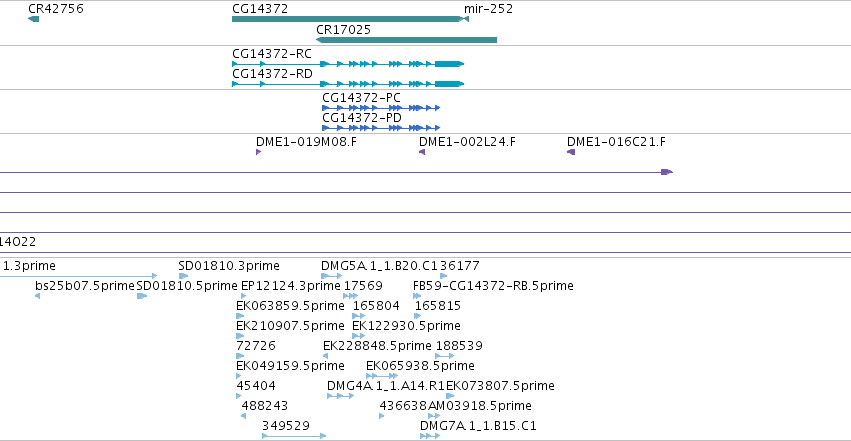Click EST EK049159.5prime
Viewport: 851px width, 441px height.
point(239,376)
